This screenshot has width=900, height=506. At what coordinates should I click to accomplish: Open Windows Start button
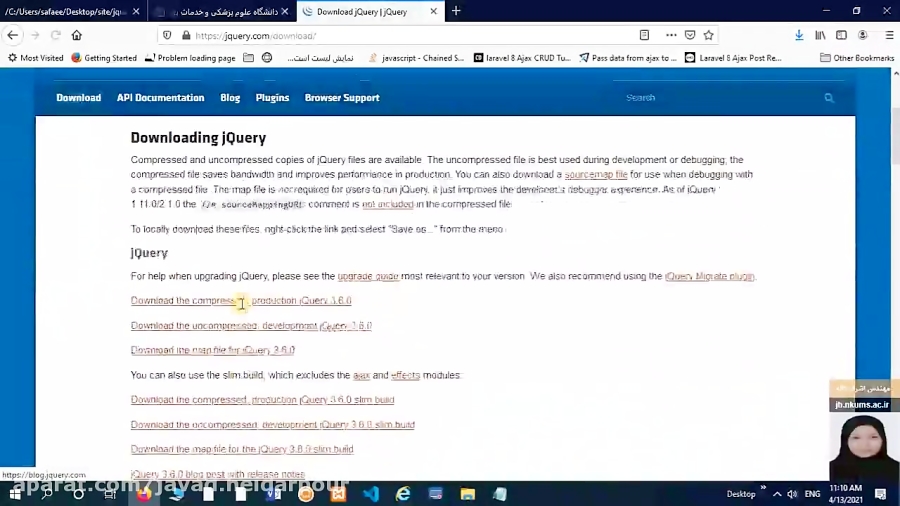coord(14,494)
